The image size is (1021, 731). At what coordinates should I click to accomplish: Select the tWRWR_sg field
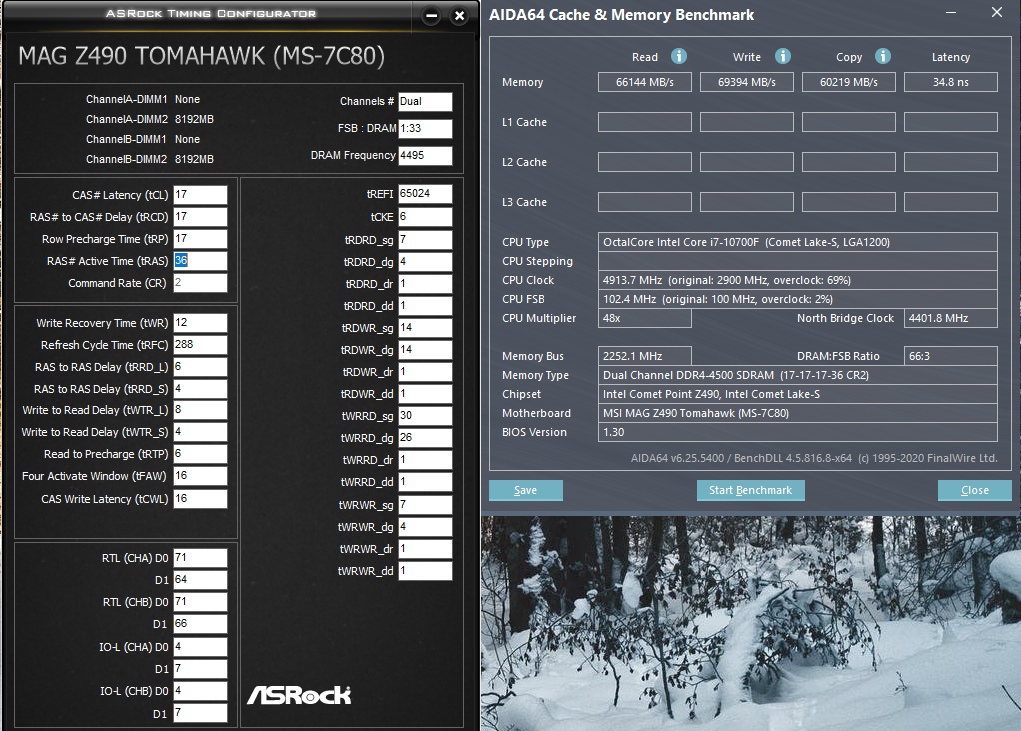pos(425,505)
